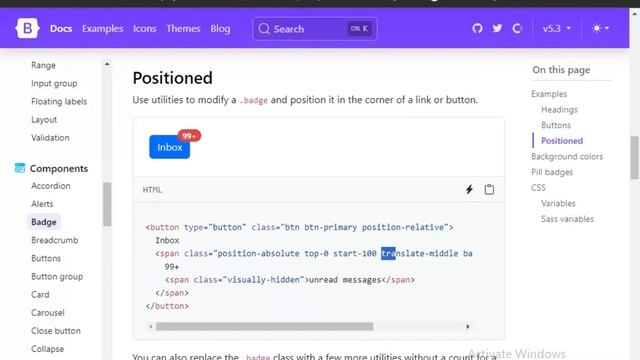Jump to Positioned in page contents
The height and width of the screenshot is (360, 640).
[x=562, y=141]
